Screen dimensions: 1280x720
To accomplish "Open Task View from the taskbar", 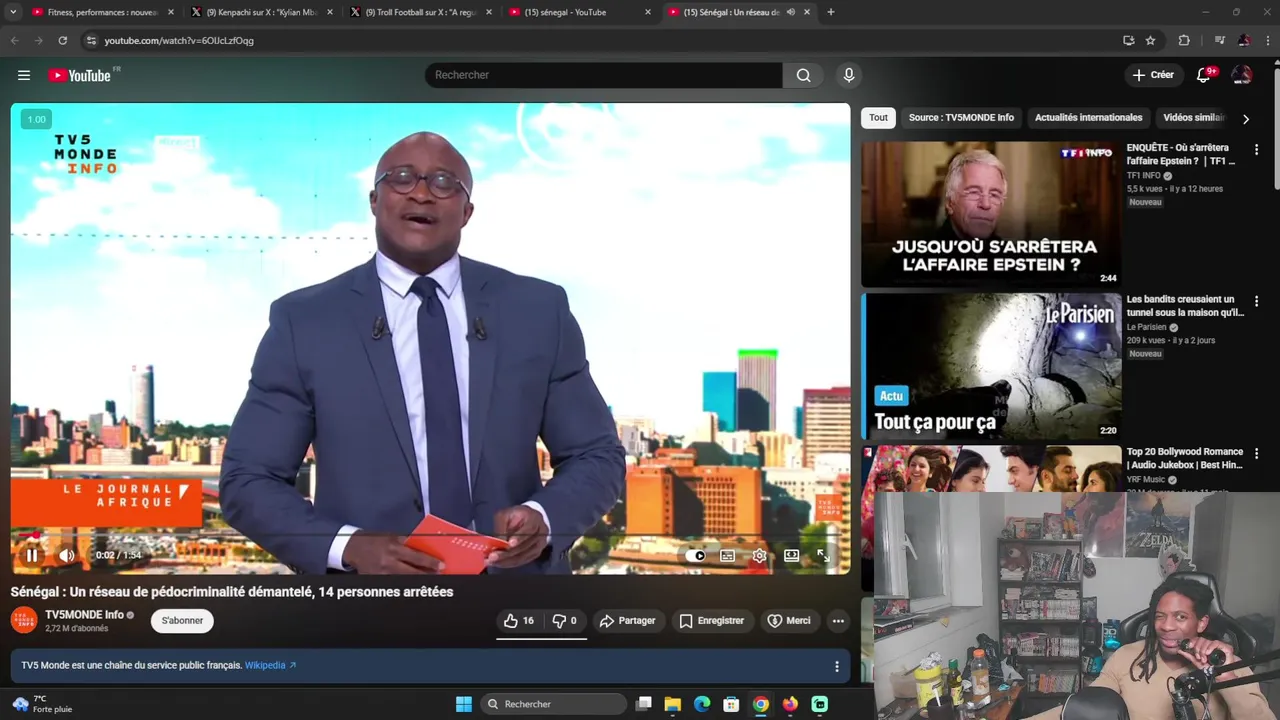I will pyautogui.click(x=644, y=704).
